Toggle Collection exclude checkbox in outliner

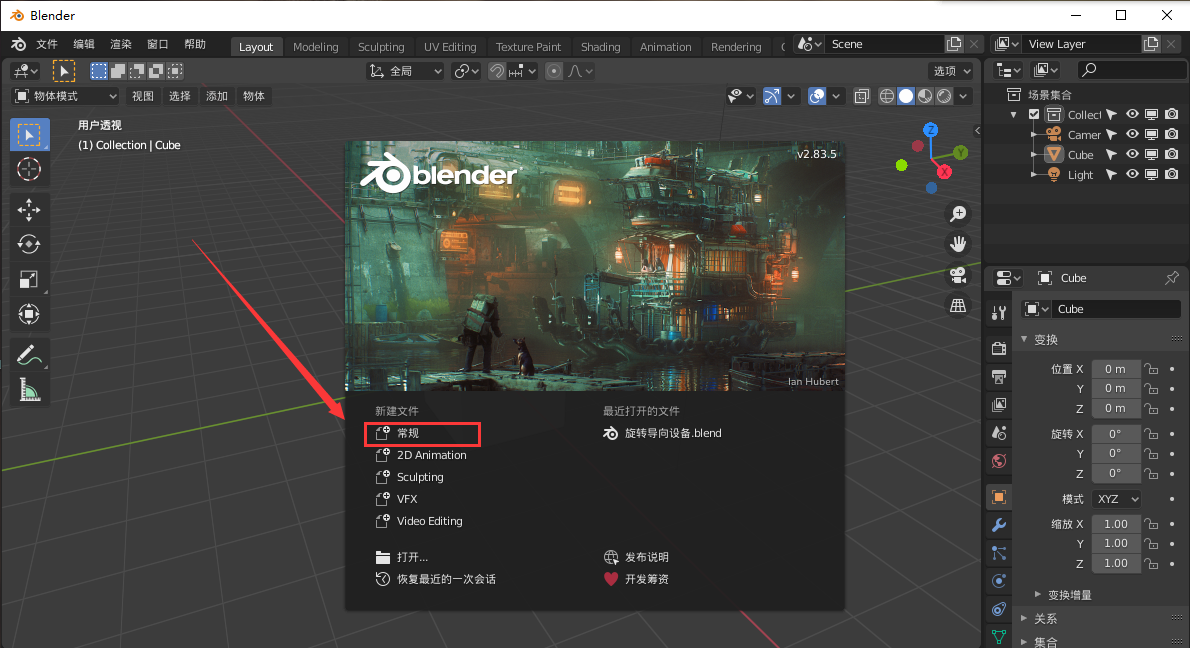1034,115
